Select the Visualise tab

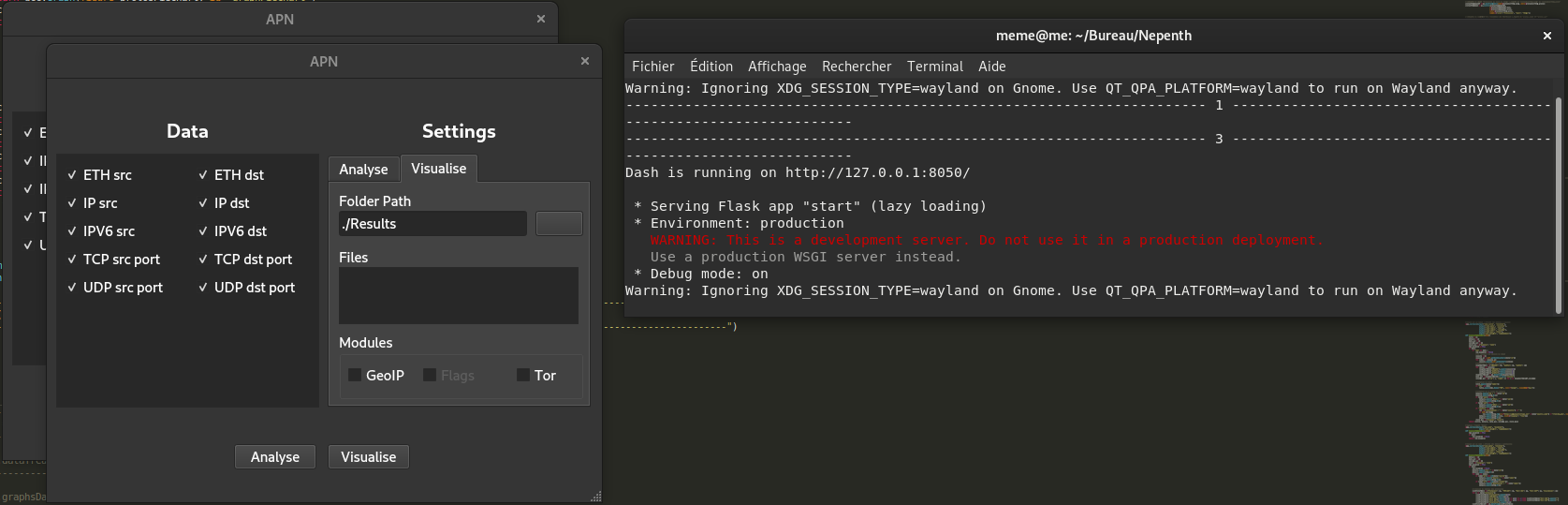pyautogui.click(x=438, y=169)
